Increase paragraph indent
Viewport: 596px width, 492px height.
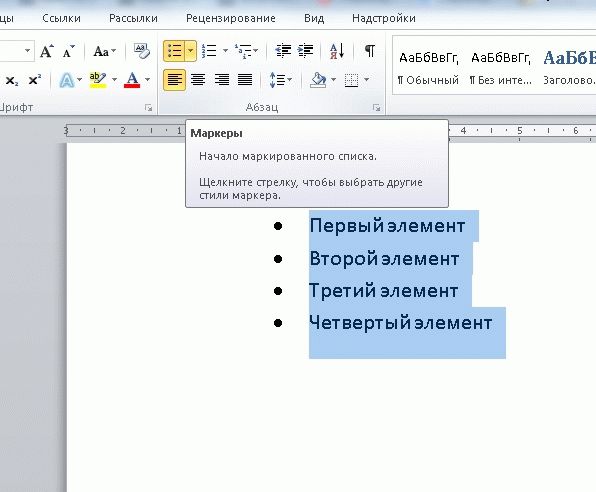tap(306, 51)
